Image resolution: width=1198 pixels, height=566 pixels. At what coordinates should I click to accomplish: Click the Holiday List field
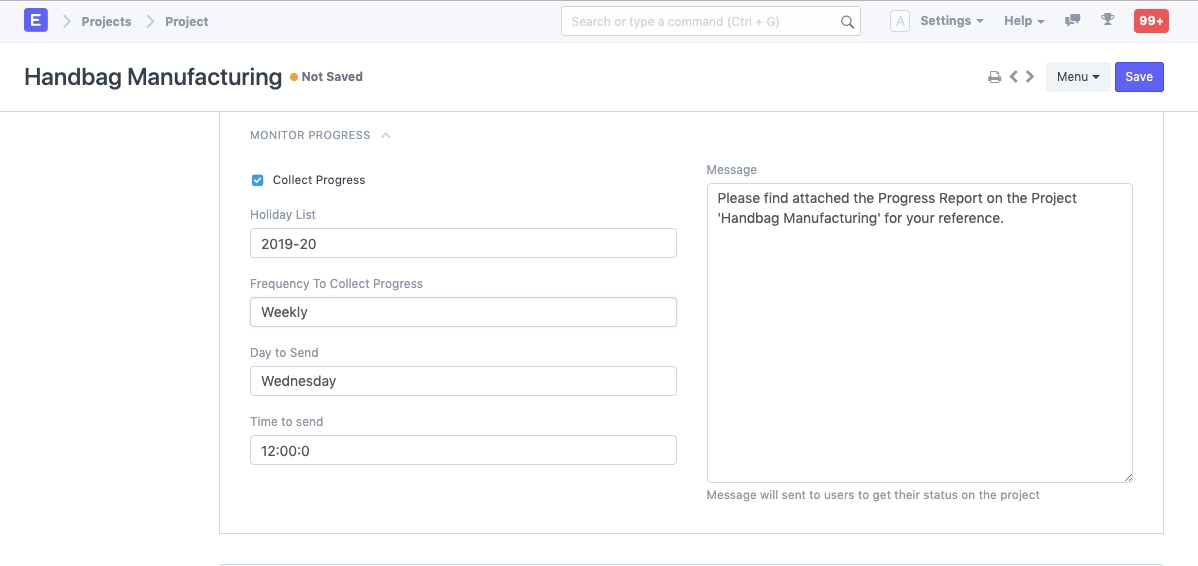463,243
